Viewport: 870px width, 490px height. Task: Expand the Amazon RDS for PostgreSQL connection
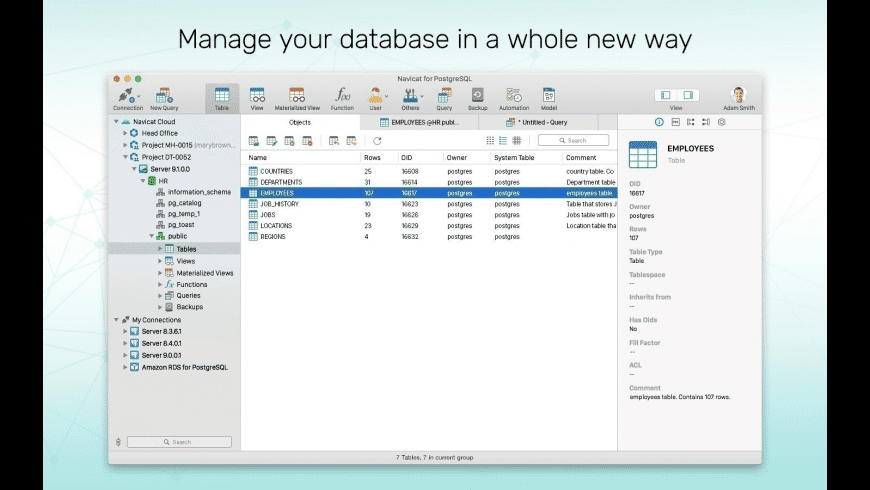point(125,367)
